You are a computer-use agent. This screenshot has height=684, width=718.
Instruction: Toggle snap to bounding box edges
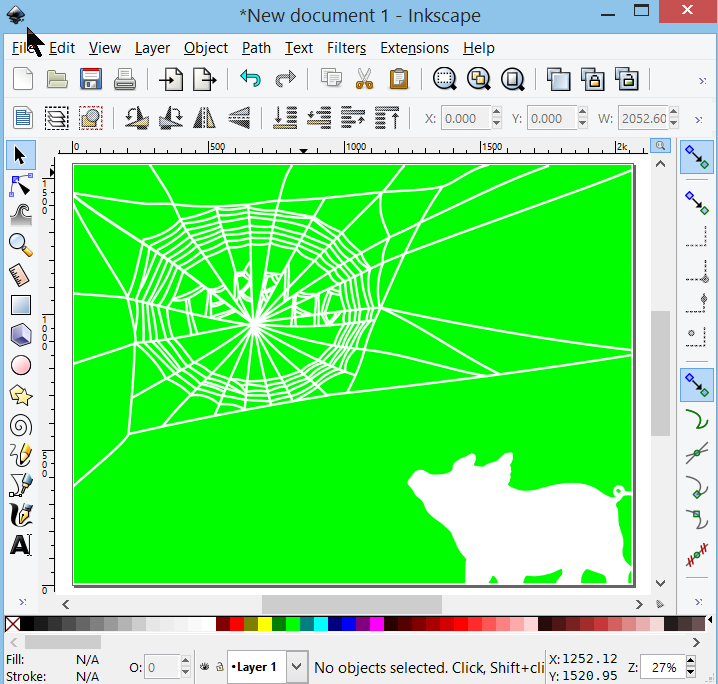coord(696,238)
